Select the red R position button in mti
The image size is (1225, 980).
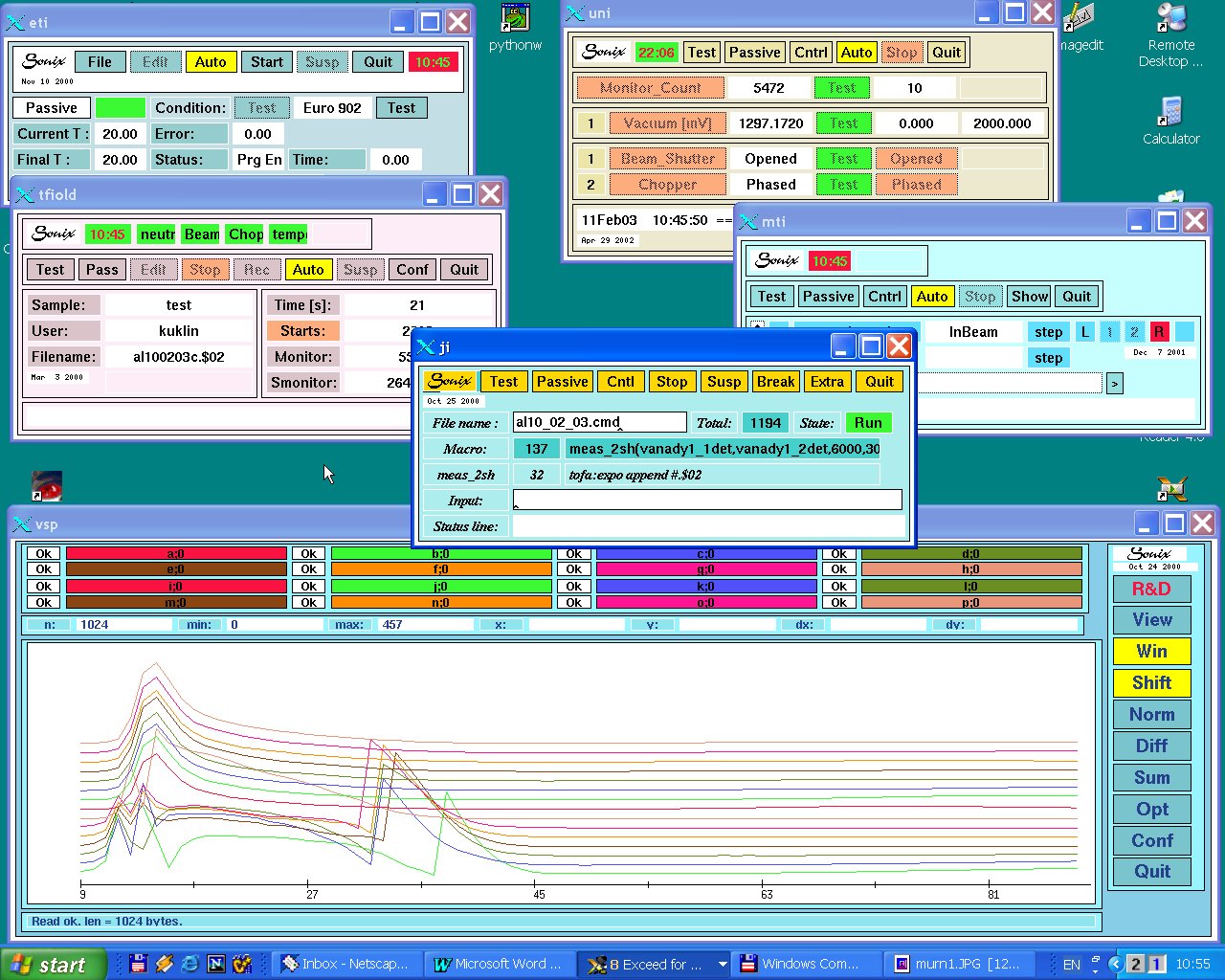click(1158, 332)
